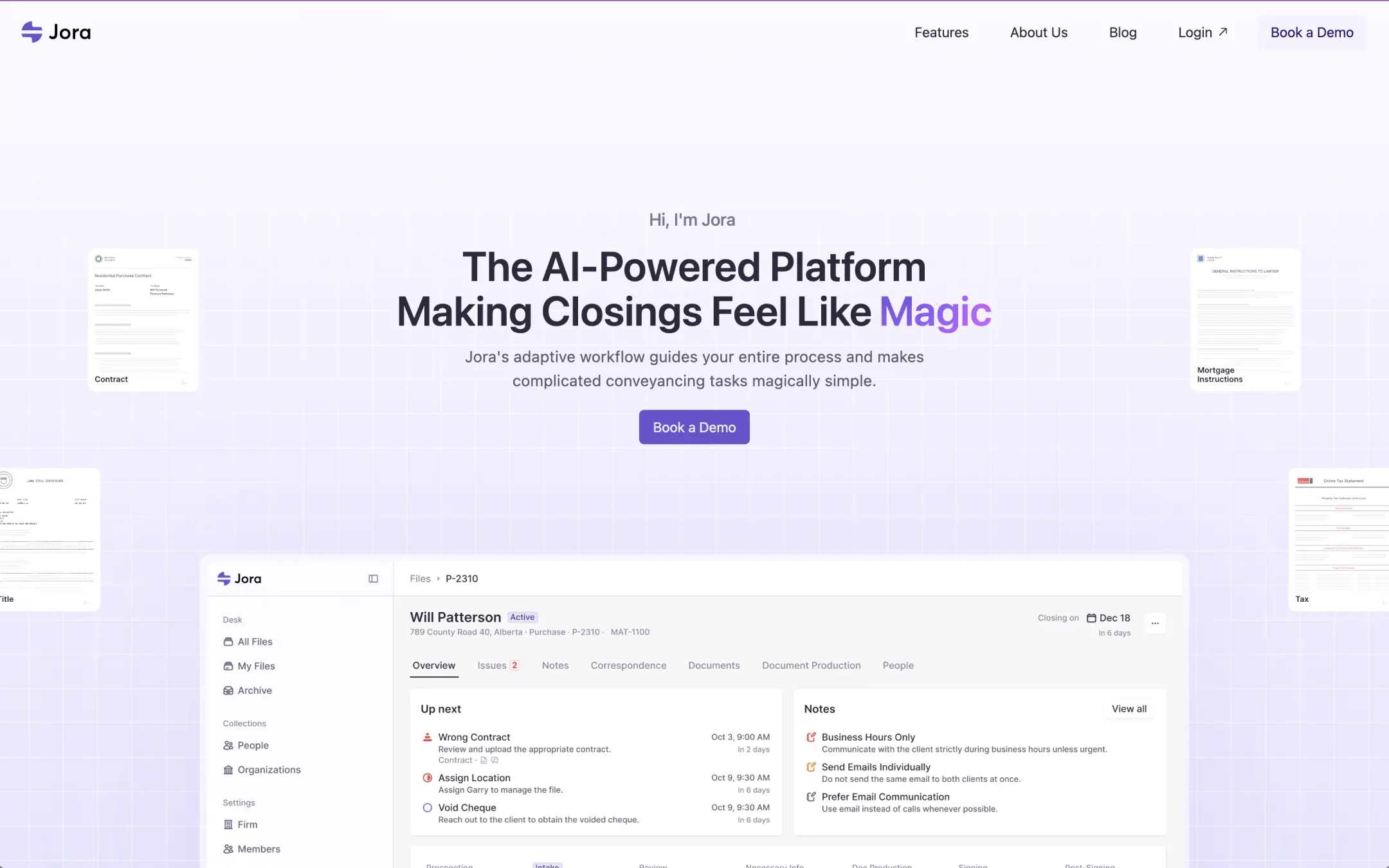Toggle the Assign Location task status circle
Viewport: 1389px width, 868px height.
click(427, 778)
